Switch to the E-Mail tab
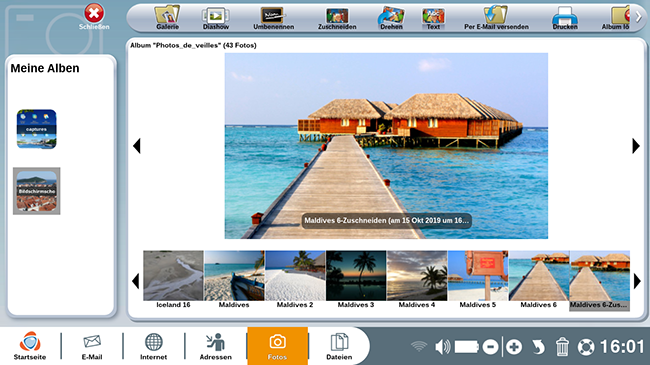 tap(92, 346)
